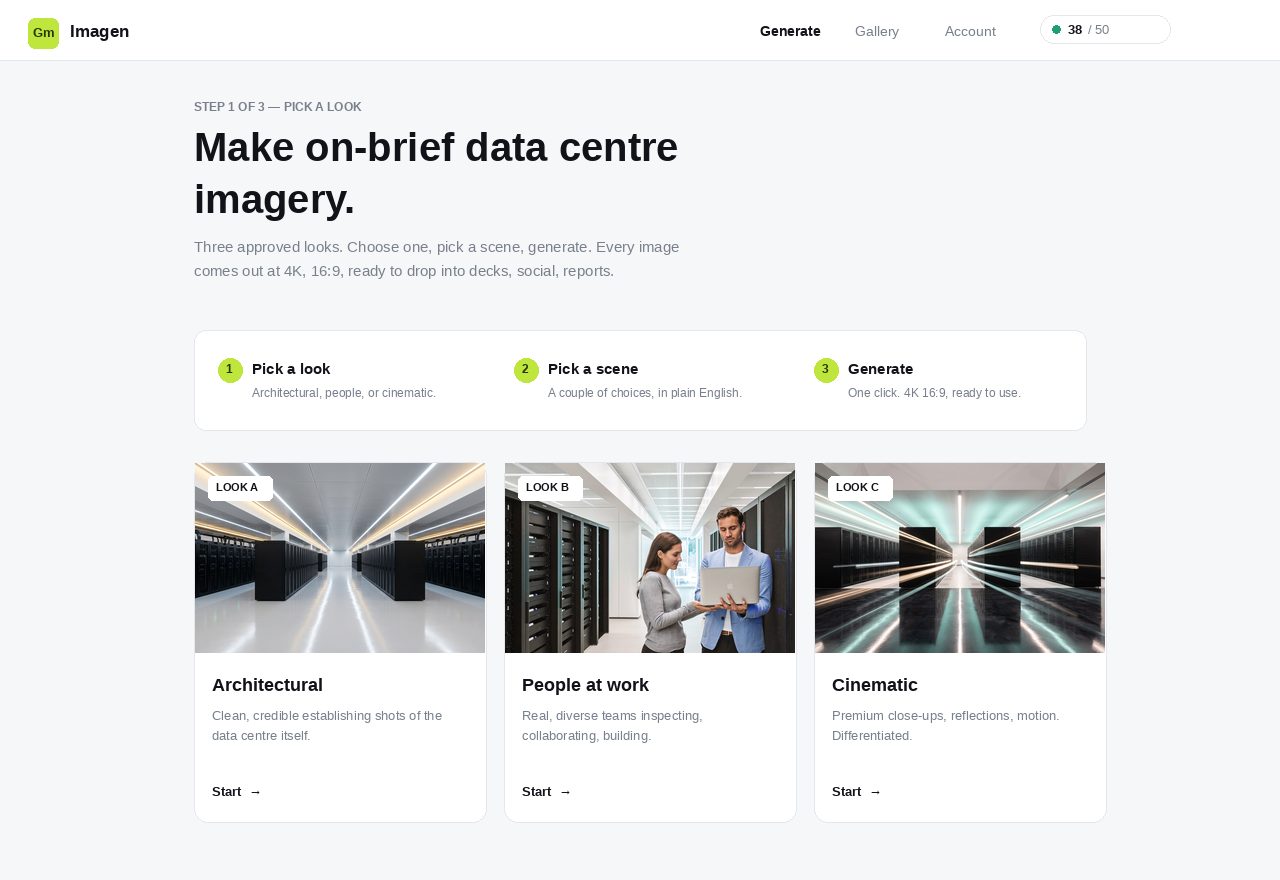
Task: Click the Gm logo icon
Action: pos(43,33)
